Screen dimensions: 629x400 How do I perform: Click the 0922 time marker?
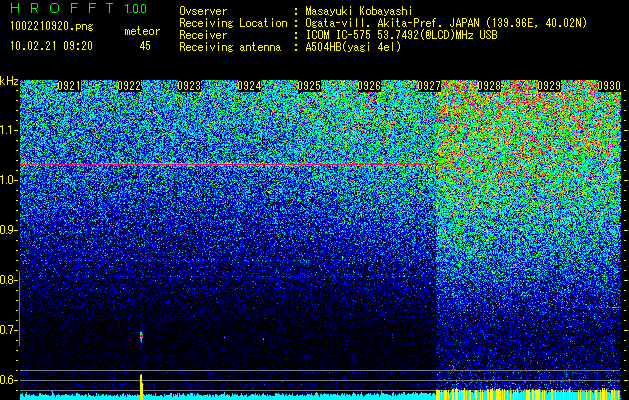[x=129, y=86]
